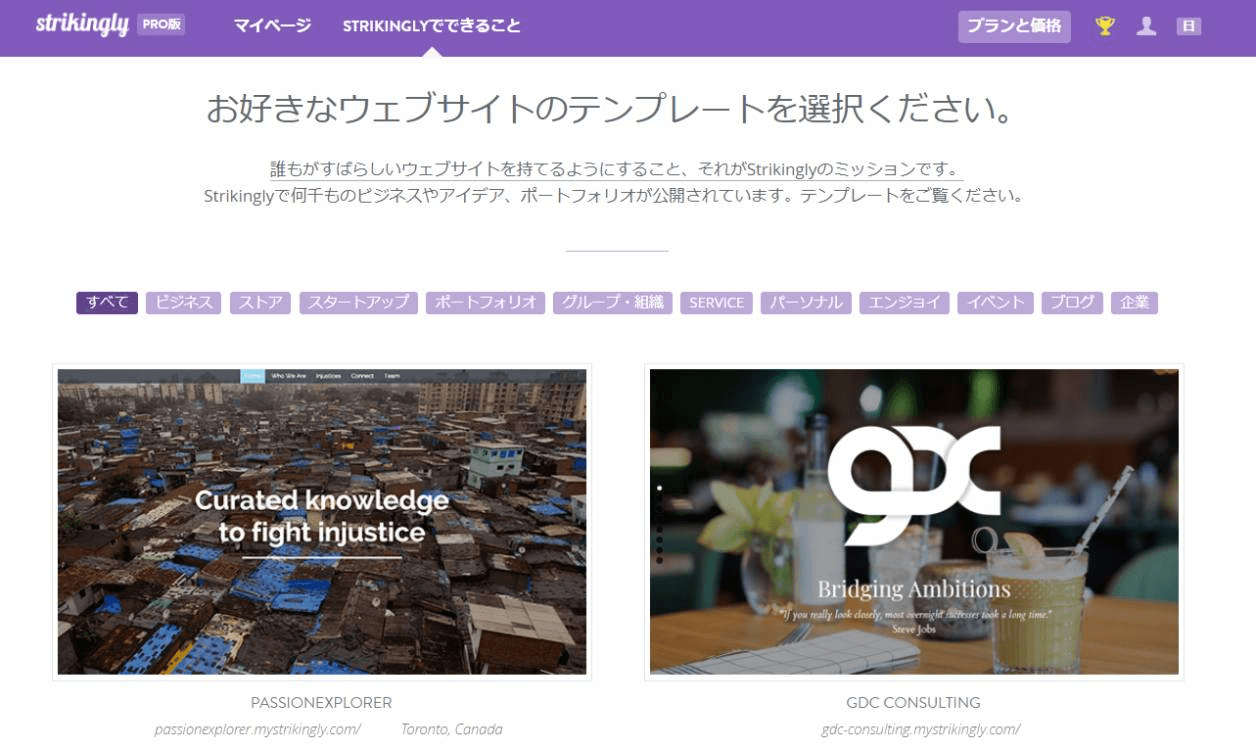This screenshot has height=750, width=1256.
Task: Select the SERVICE filter
Action: point(716,302)
